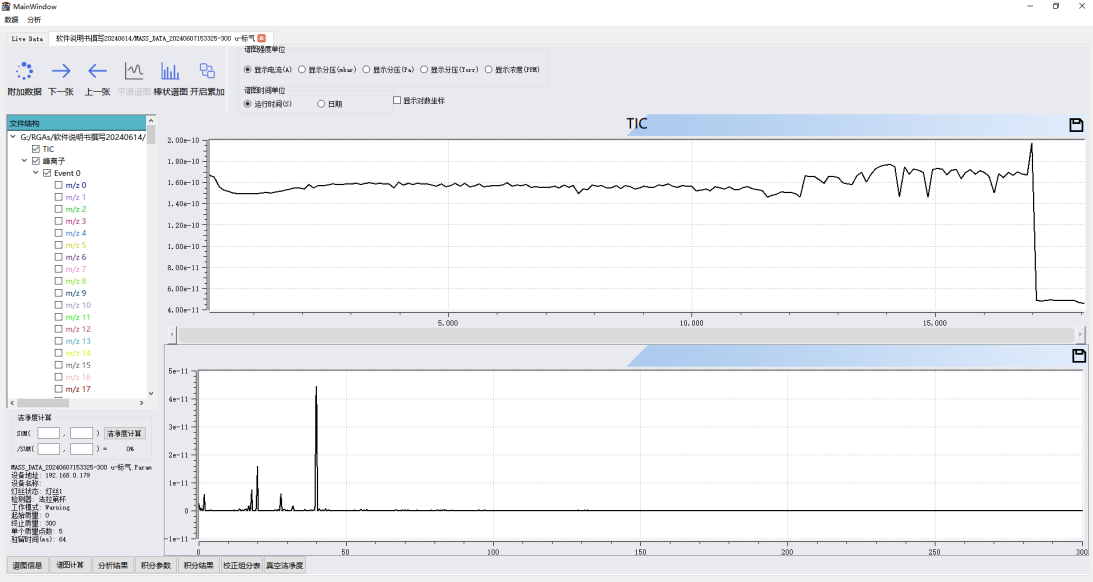This screenshot has width=1093, height=582.
Task: Uncheck the TIC checkbox in file tree
Action: (37, 149)
